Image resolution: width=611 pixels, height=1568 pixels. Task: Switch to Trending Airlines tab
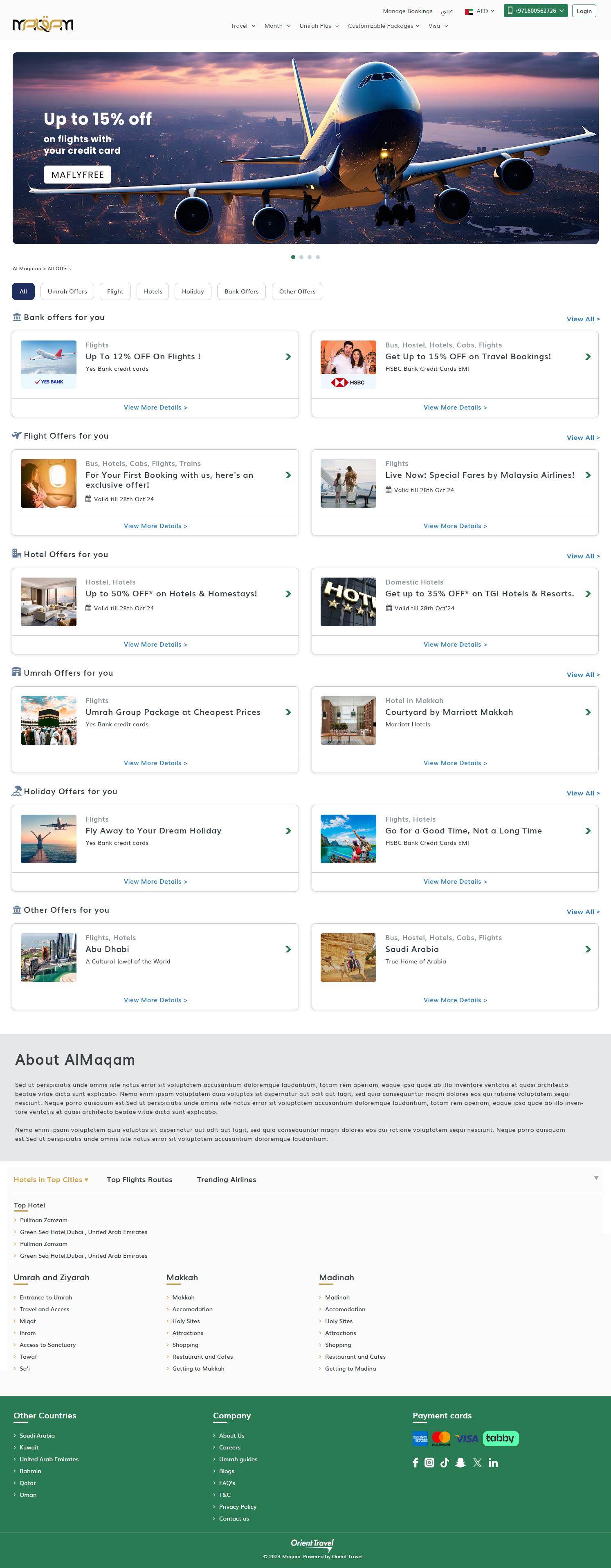(x=226, y=1180)
